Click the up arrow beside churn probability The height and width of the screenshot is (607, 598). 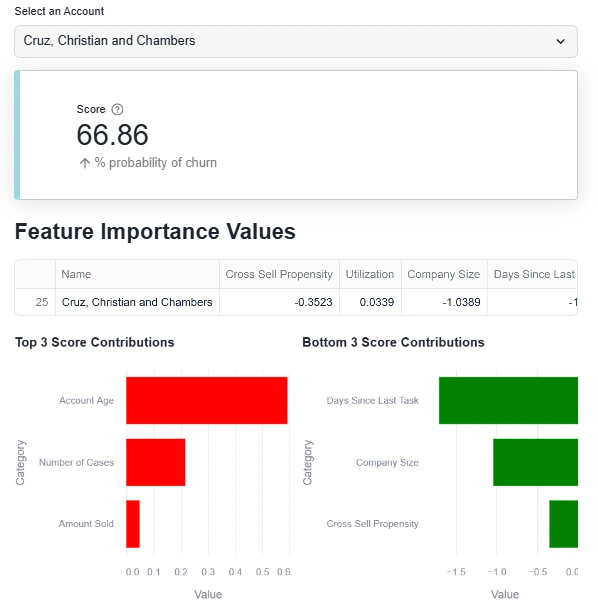tap(85, 163)
